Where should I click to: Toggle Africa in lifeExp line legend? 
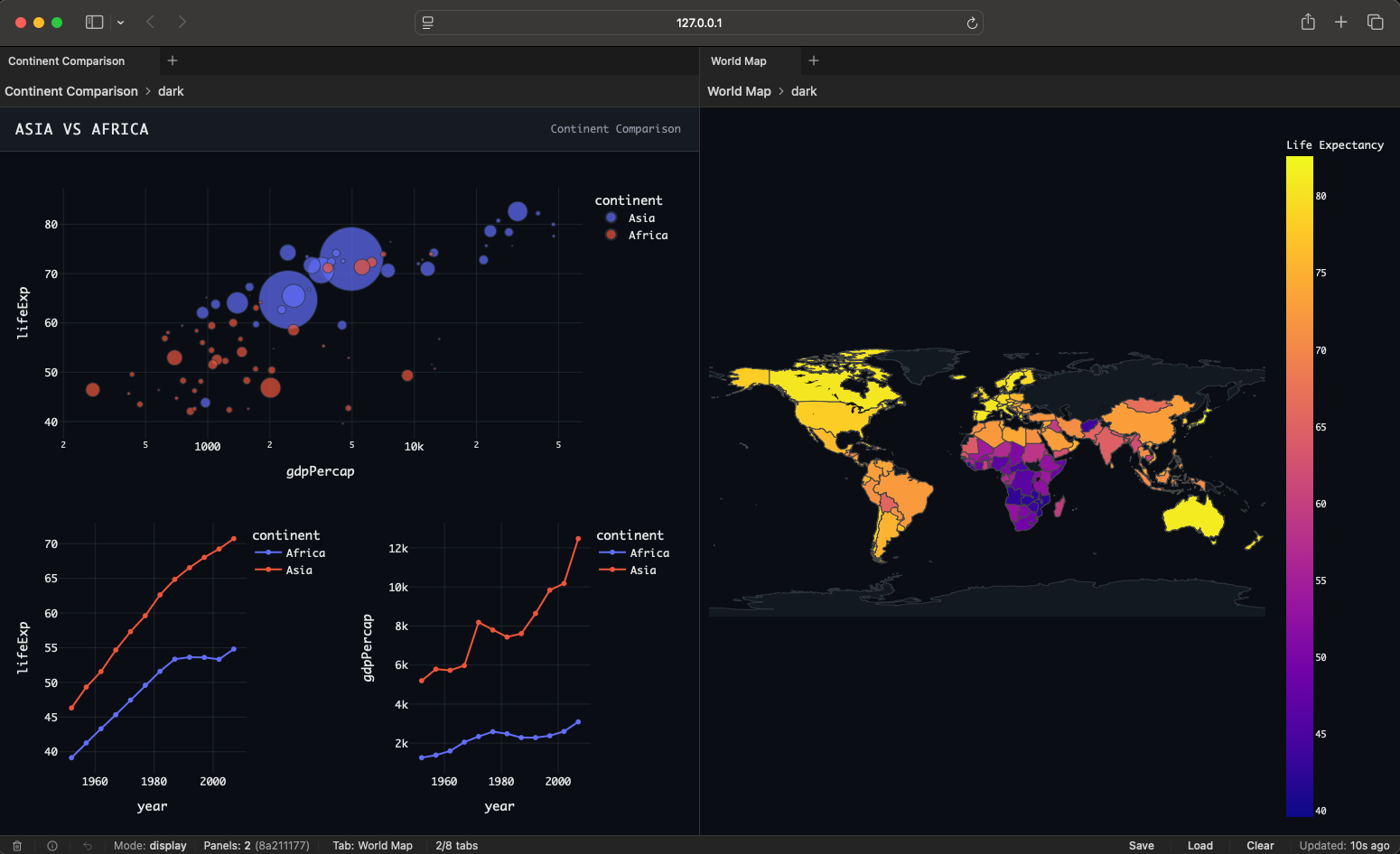(x=291, y=552)
